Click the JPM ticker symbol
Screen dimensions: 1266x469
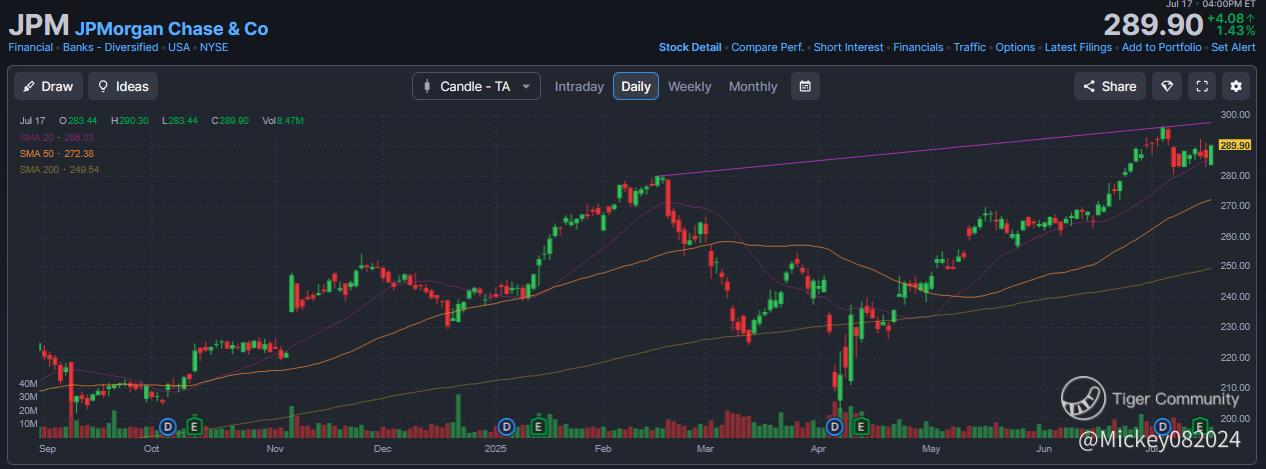[38, 28]
